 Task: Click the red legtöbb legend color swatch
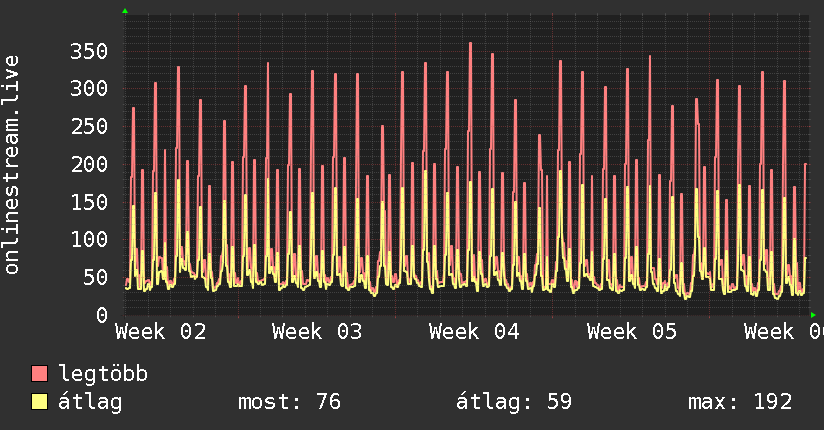[x=40, y=374]
